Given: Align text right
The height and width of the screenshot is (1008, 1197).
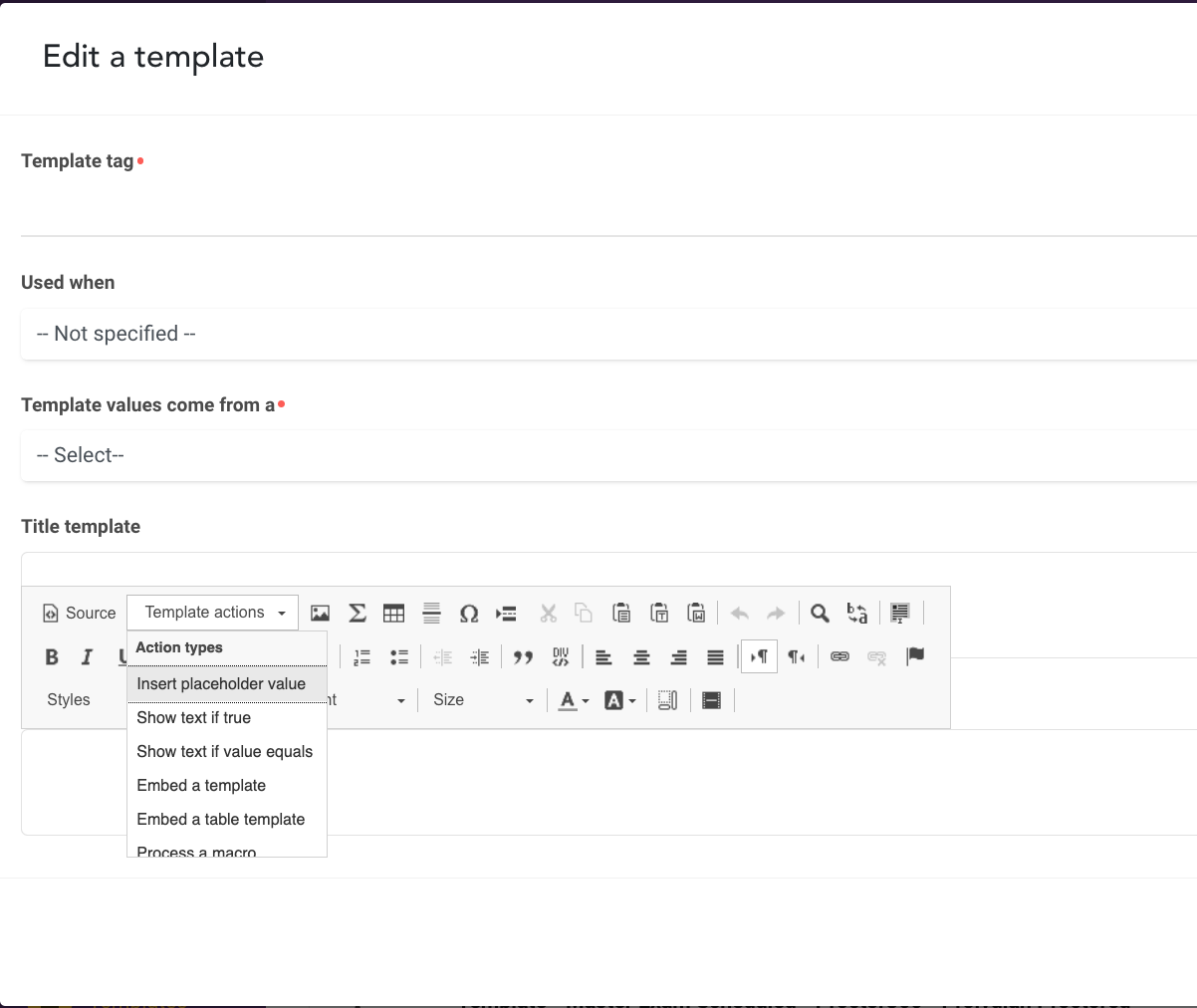Looking at the screenshot, I should tap(678, 656).
